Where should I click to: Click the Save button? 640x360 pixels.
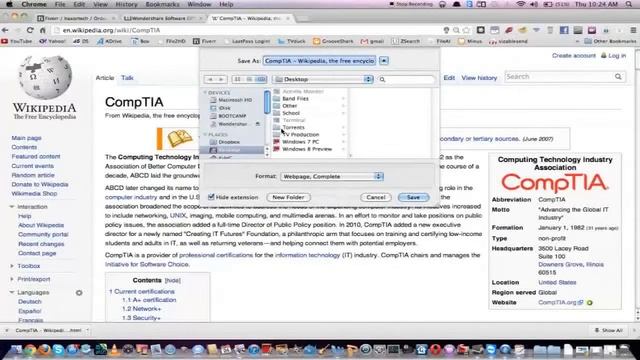pos(413,198)
